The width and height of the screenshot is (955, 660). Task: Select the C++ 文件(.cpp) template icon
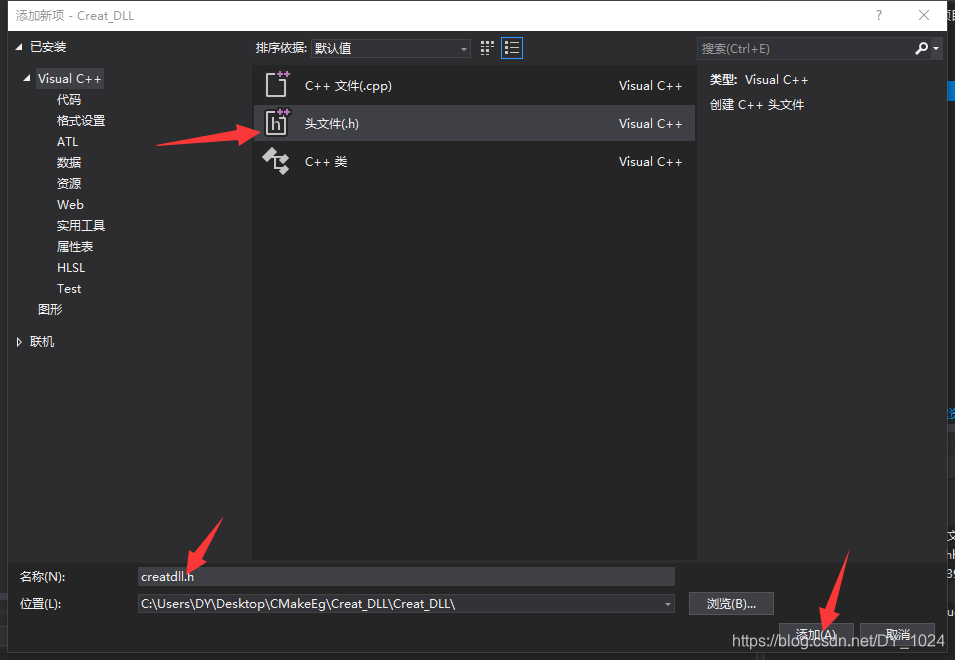[x=277, y=85]
